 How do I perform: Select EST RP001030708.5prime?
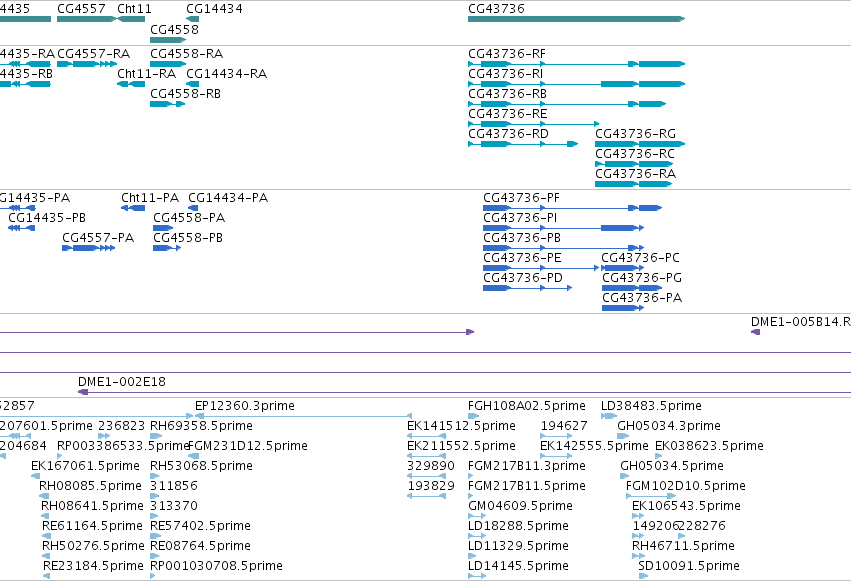point(153,577)
